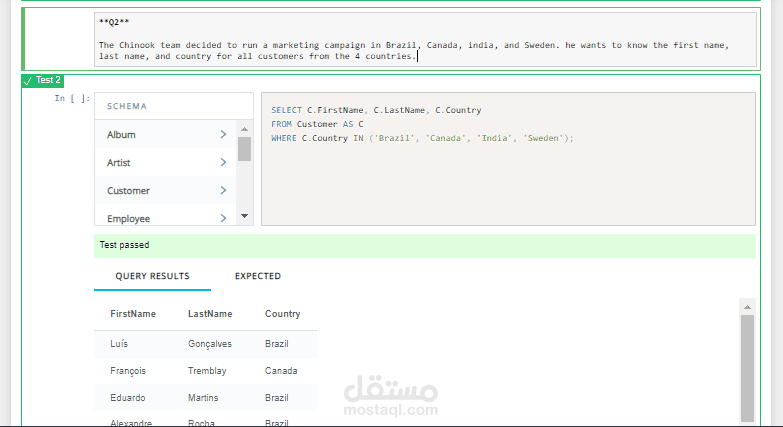
Task: Click the Q2 markdown description cell
Action: (x=425, y=39)
